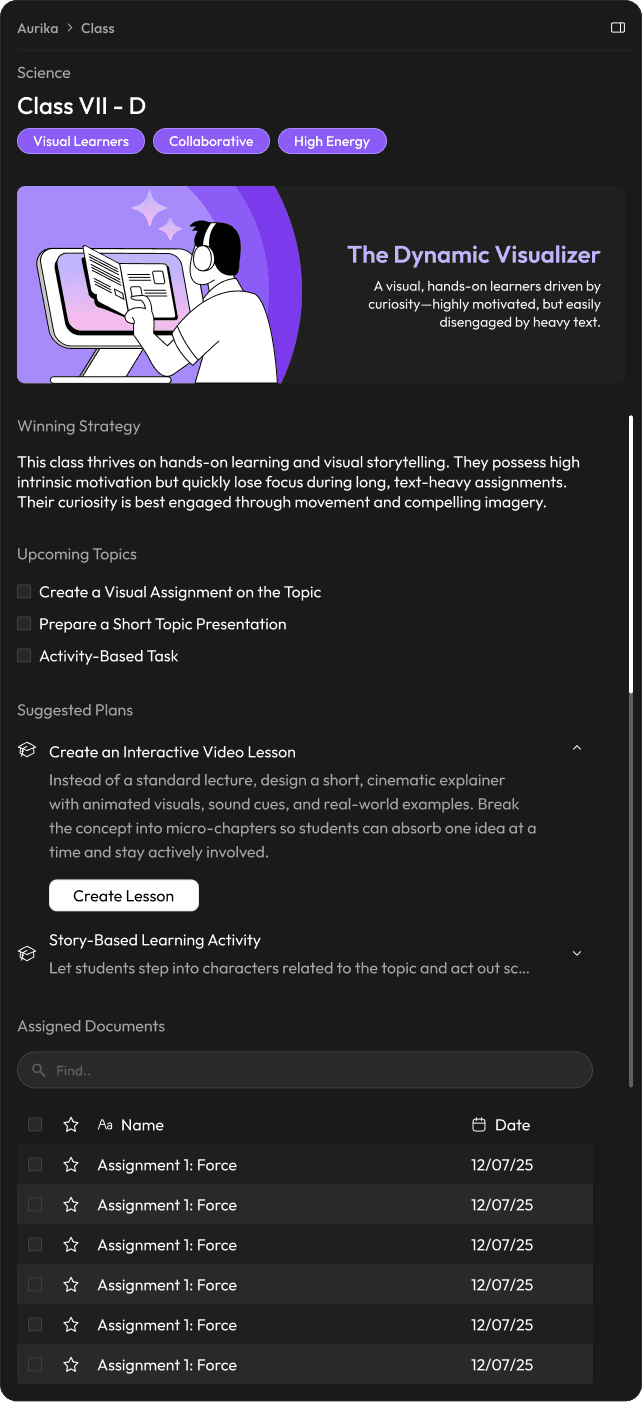
Task: Open Class in the breadcrumb
Action: pyautogui.click(x=98, y=28)
